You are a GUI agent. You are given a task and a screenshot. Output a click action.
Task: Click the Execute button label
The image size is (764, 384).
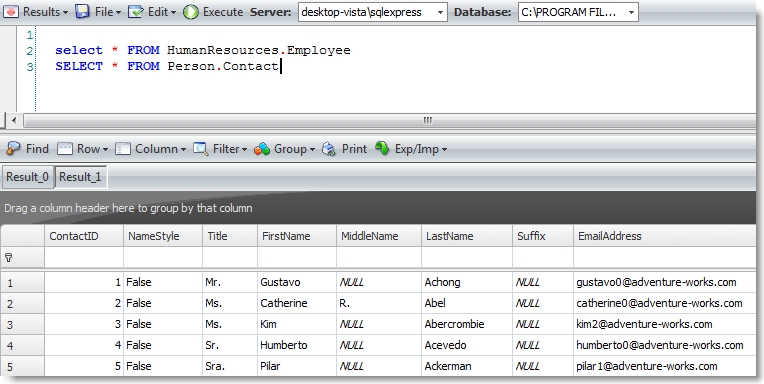223,12
